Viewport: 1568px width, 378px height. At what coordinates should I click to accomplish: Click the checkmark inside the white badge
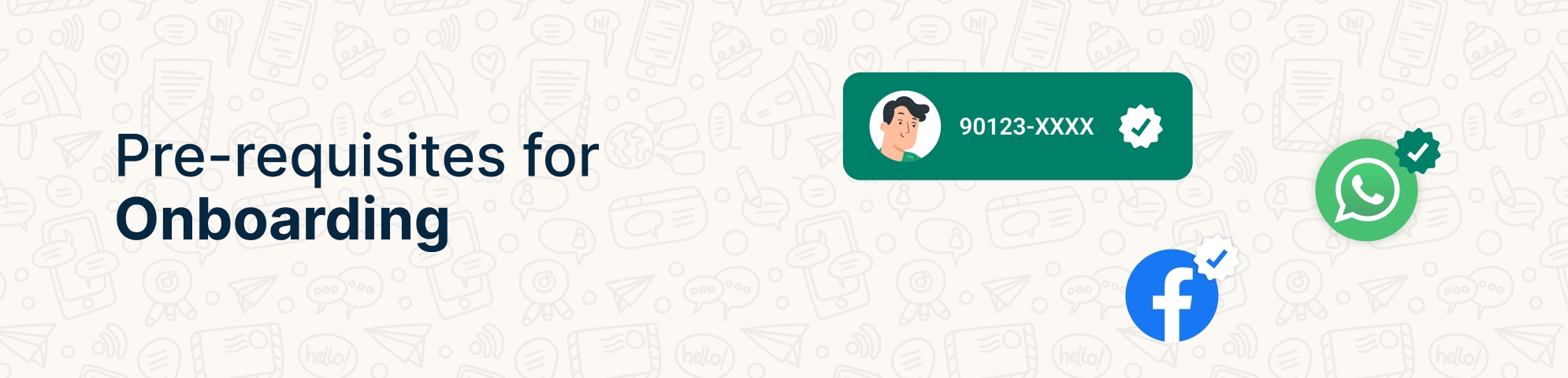tap(1141, 126)
